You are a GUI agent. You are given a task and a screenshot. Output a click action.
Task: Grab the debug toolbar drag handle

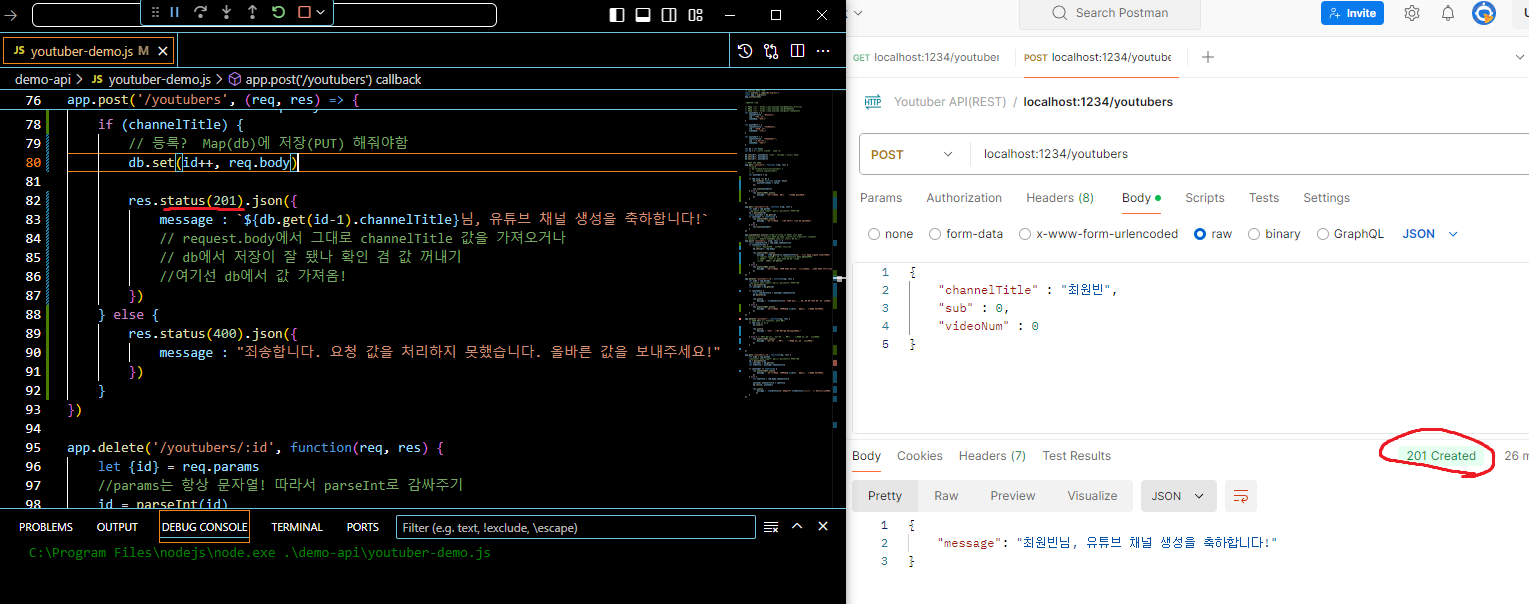click(155, 12)
